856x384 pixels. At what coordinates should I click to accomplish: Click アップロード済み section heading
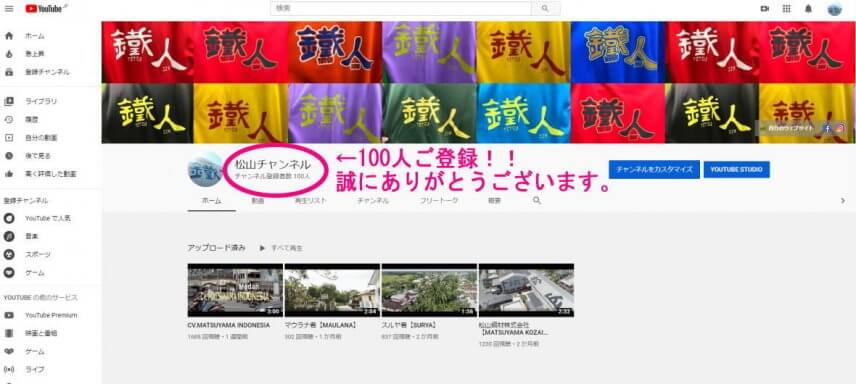point(217,247)
